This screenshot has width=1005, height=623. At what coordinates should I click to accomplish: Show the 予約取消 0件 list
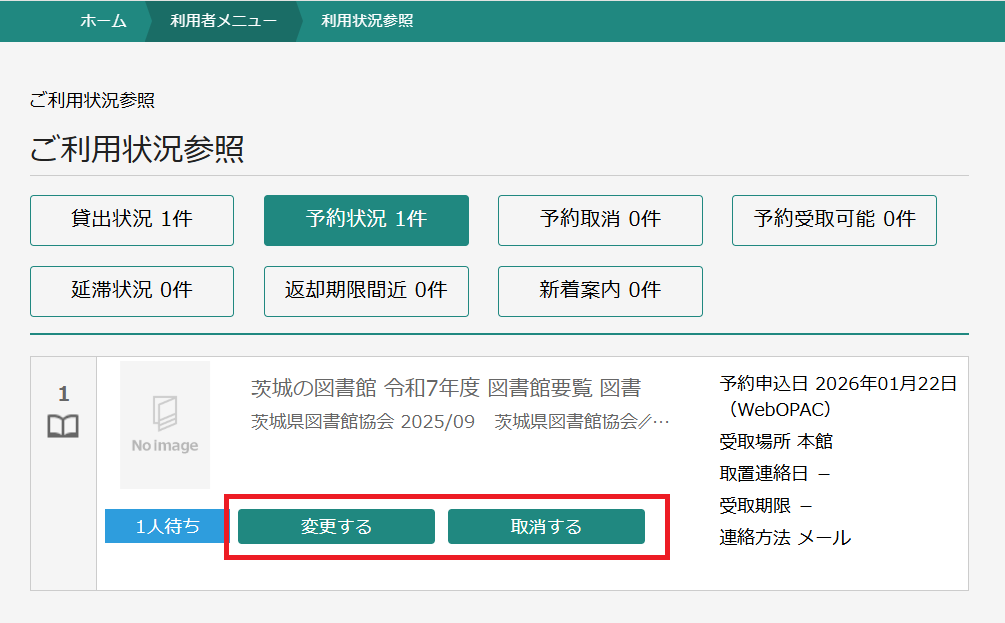600,220
